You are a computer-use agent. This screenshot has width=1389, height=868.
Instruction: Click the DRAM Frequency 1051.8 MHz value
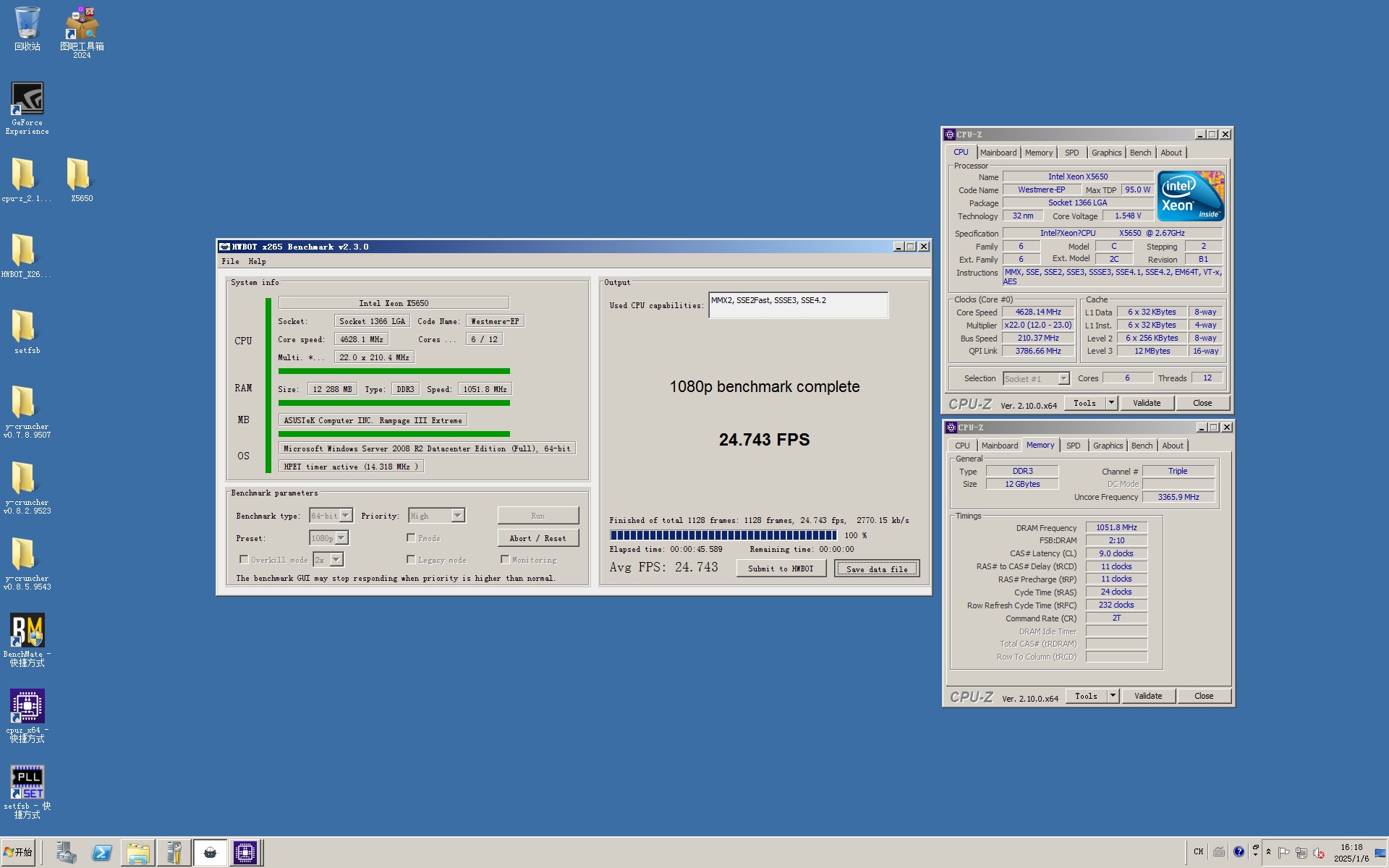coord(1116,528)
